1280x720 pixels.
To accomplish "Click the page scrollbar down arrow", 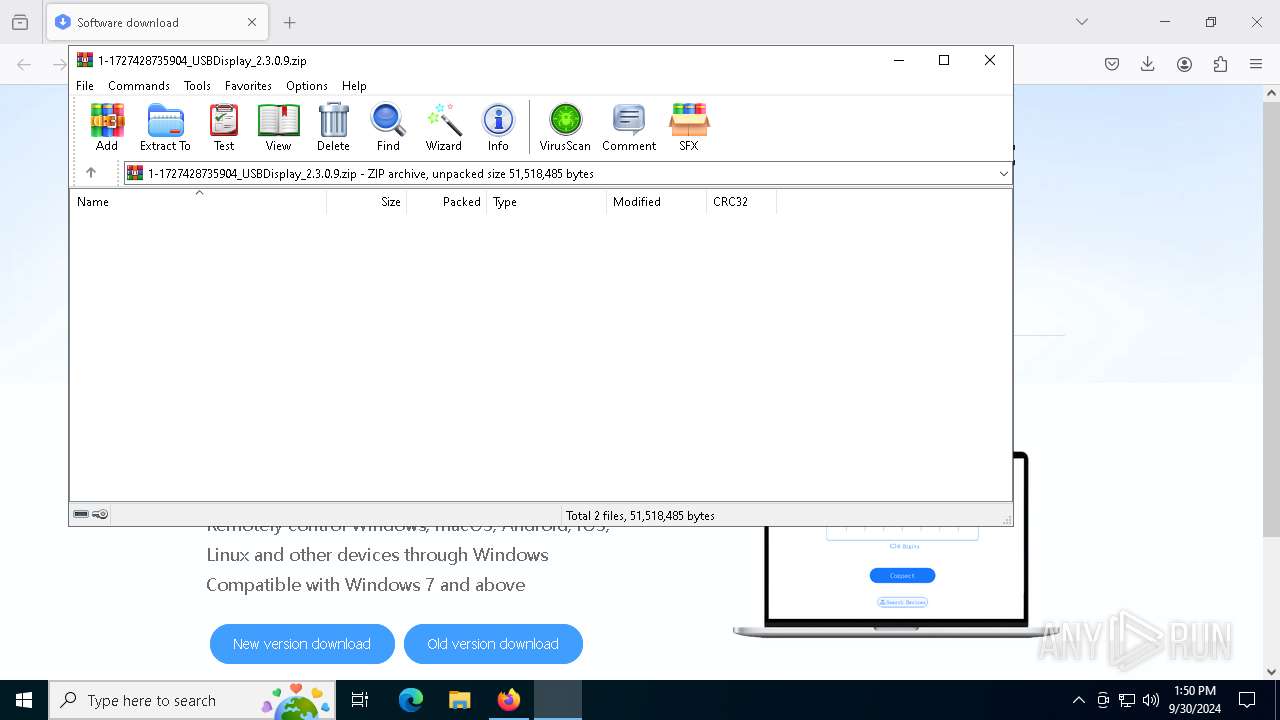I will [1271, 672].
